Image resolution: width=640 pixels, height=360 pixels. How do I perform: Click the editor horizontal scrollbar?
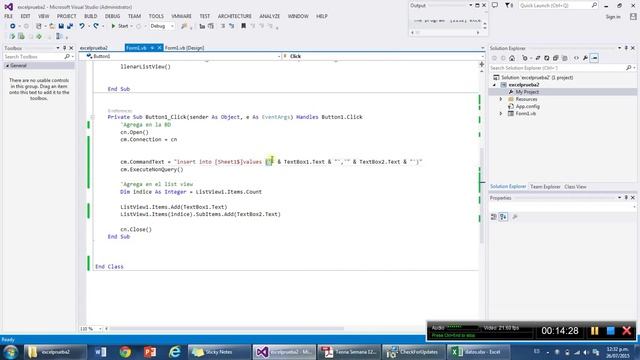click(x=227, y=329)
